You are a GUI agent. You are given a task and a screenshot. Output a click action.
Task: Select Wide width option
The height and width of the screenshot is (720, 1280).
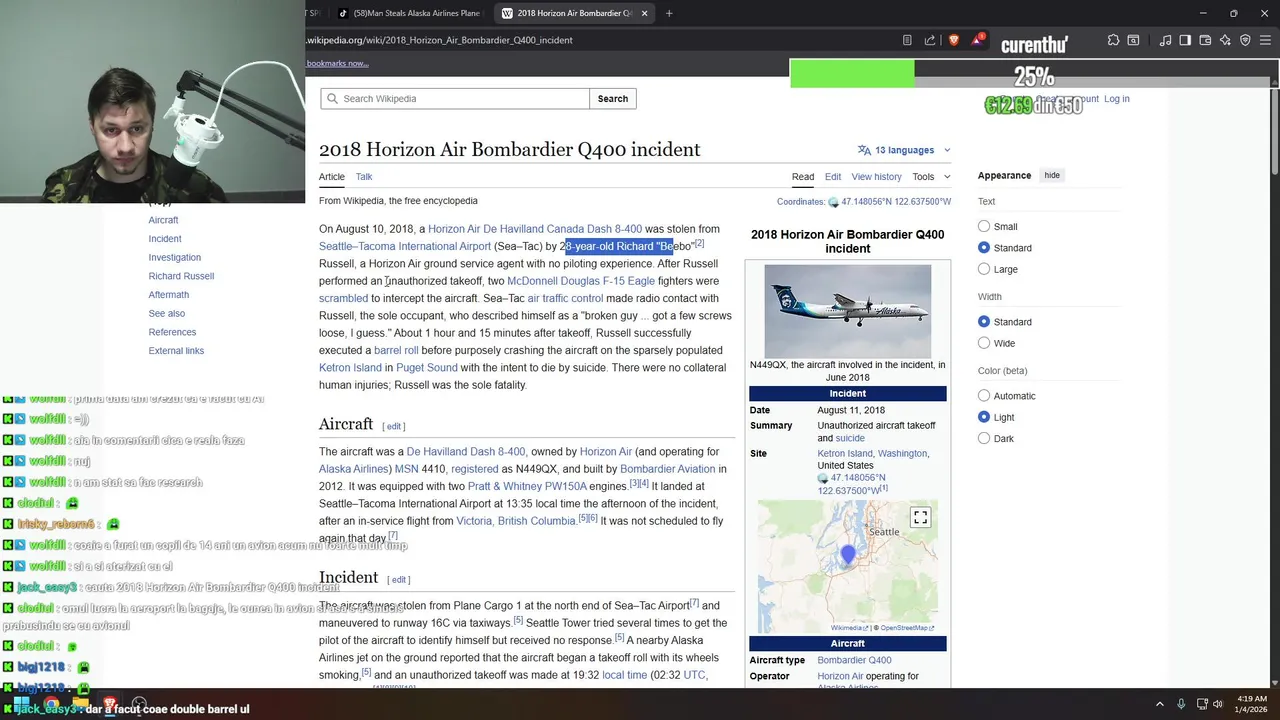point(984,343)
